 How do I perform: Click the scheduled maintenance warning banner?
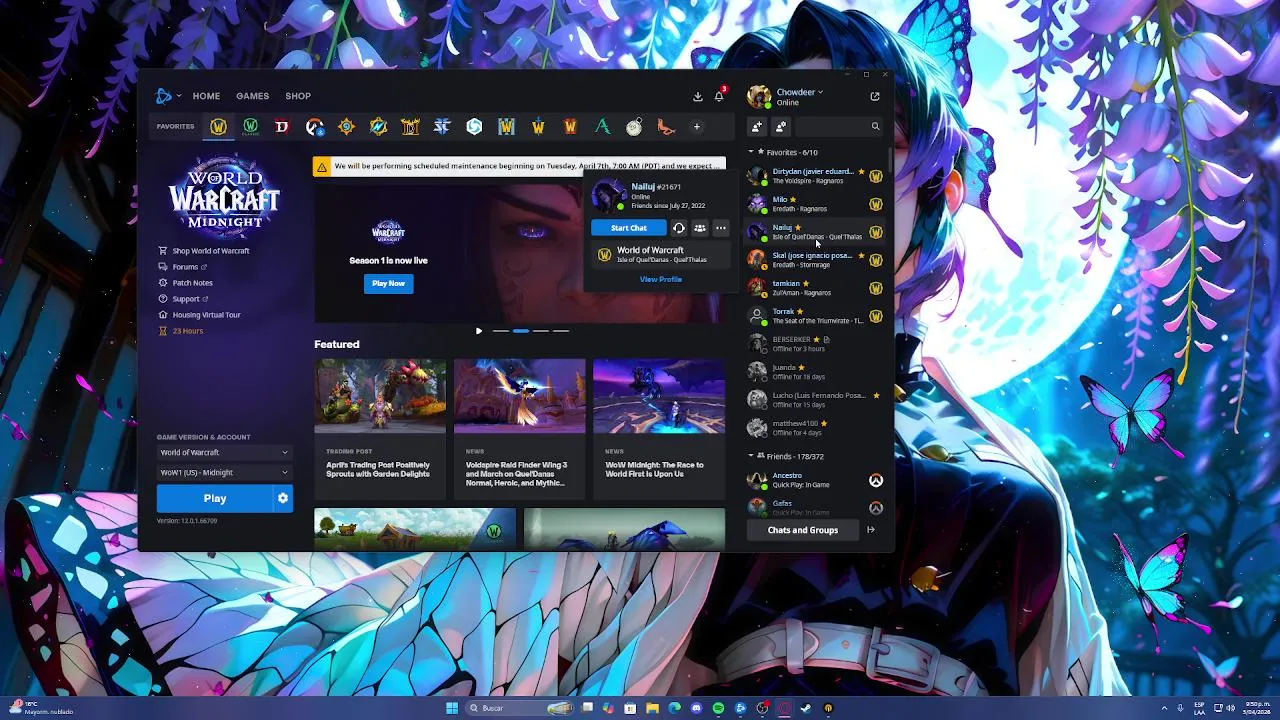(519, 166)
